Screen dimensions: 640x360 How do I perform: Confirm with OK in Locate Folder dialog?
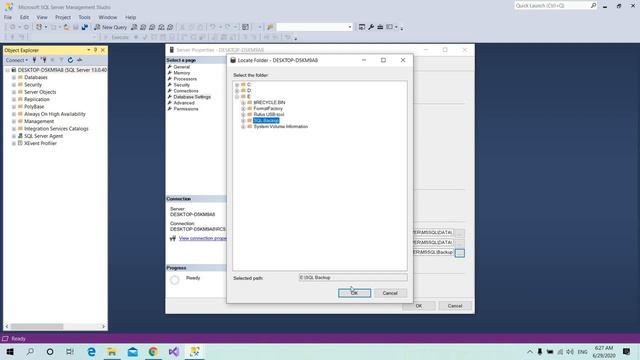[354, 293]
